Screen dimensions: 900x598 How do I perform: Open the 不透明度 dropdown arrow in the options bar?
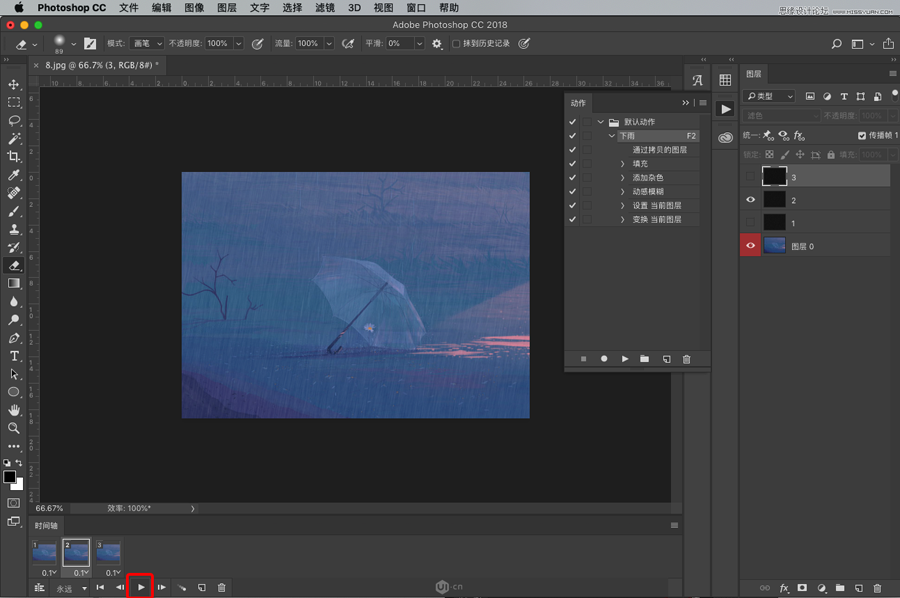tap(238, 44)
